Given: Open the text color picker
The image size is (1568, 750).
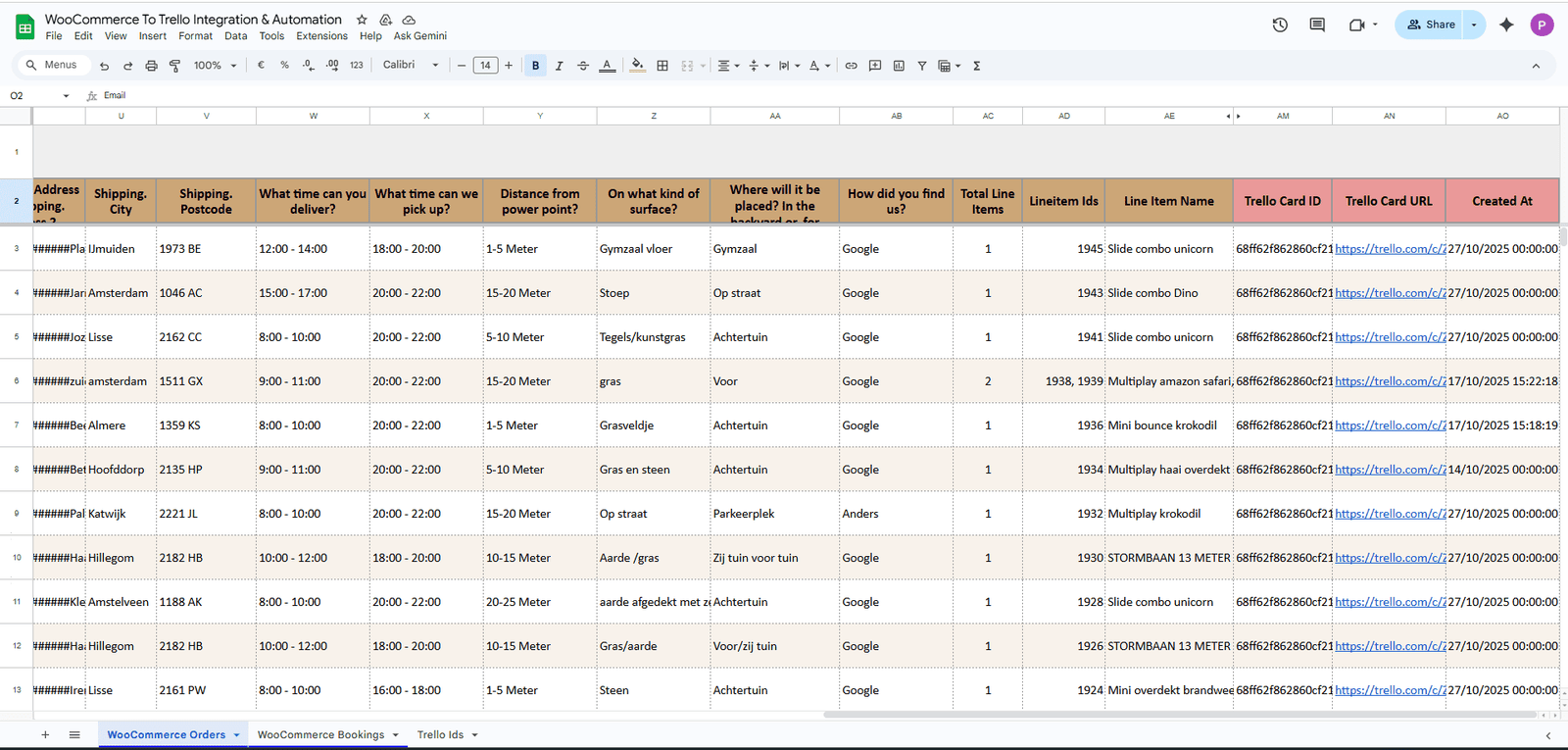Looking at the screenshot, I should 608,66.
